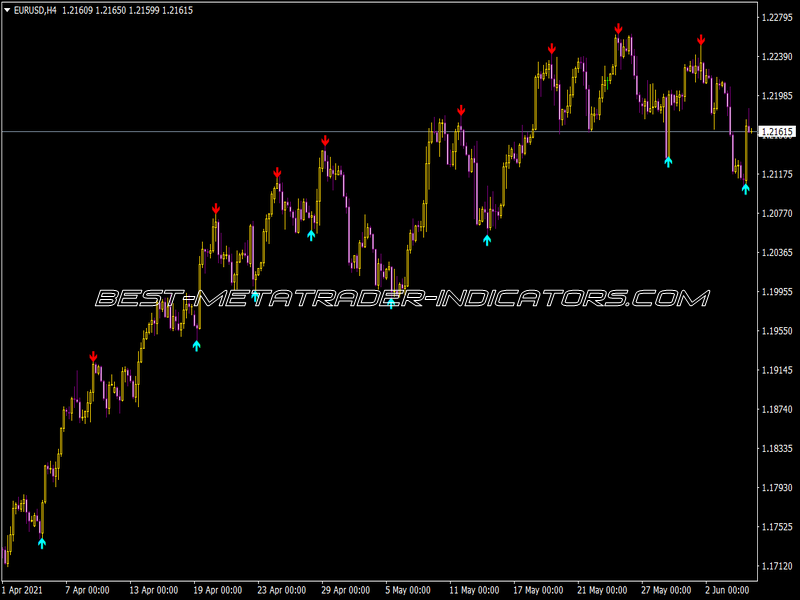Click the 1.22390 price scale label
This screenshot has height=600, width=800.
(x=777, y=57)
